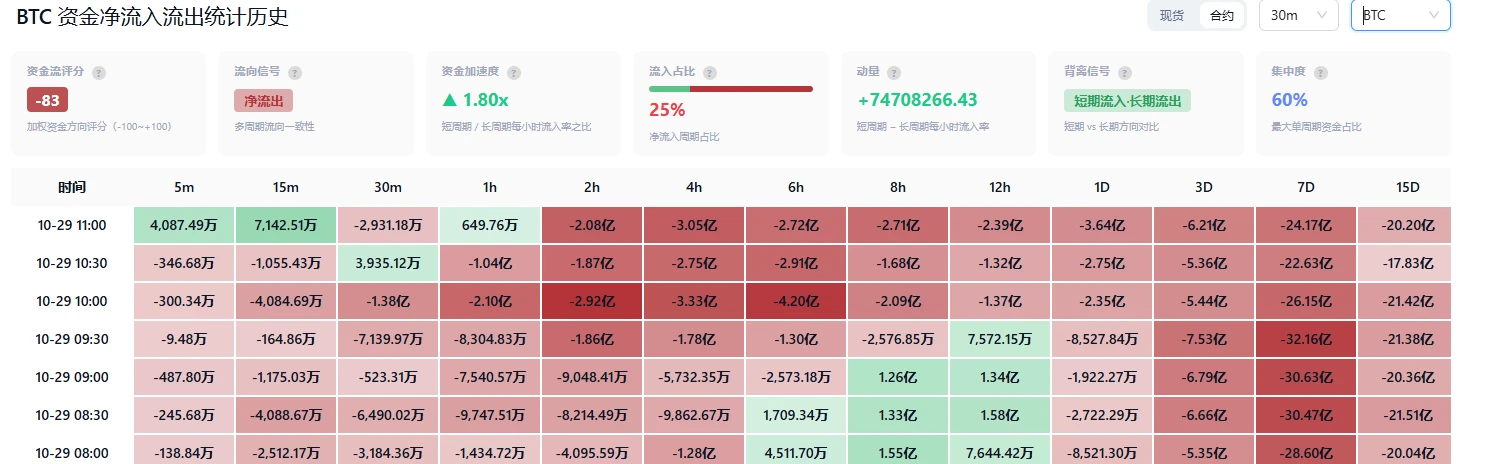
Task: Click help icon next to 背离信号
Action: pyautogui.click(x=1125, y=73)
